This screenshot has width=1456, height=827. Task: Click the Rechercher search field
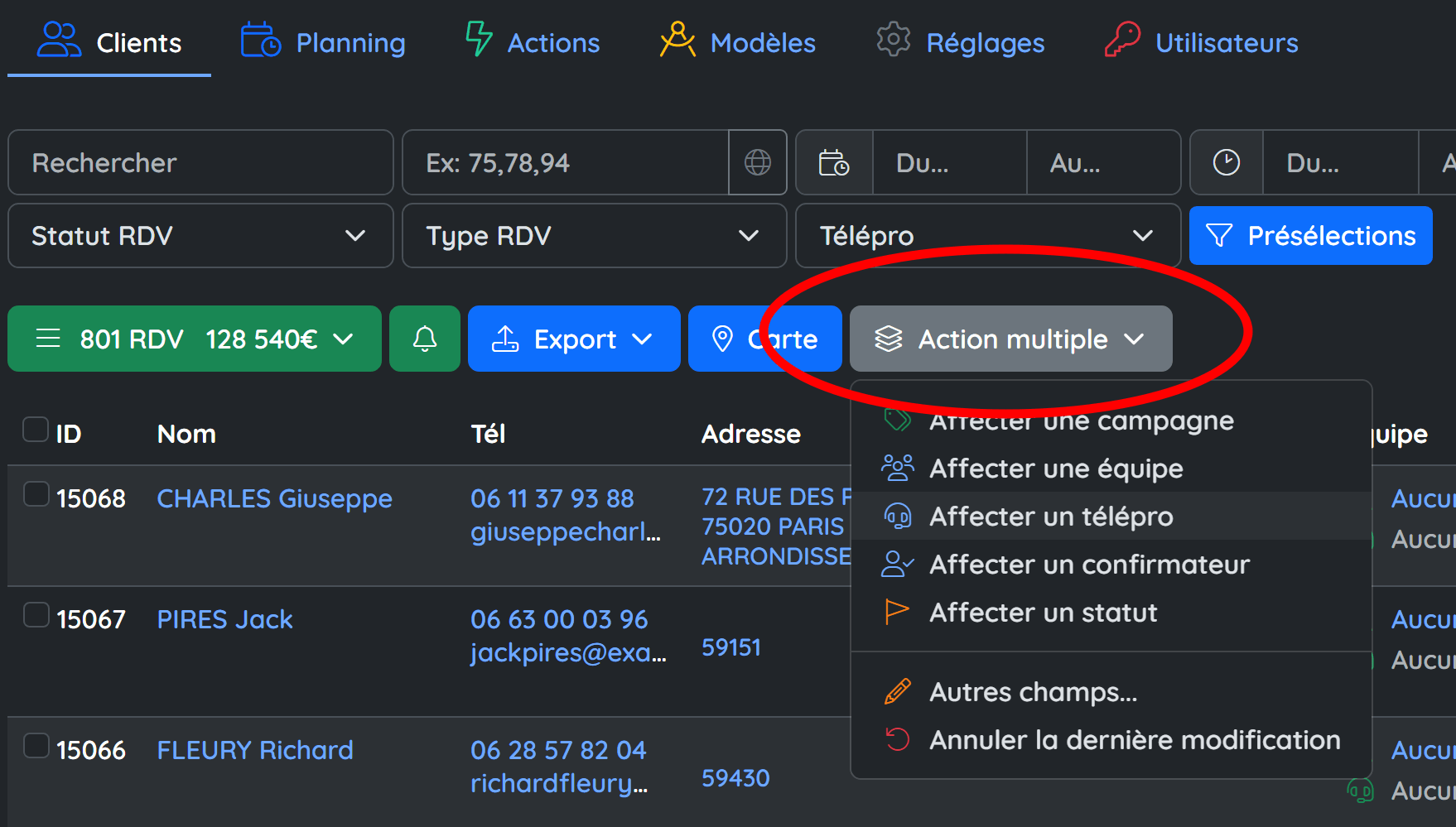pyautogui.click(x=200, y=163)
